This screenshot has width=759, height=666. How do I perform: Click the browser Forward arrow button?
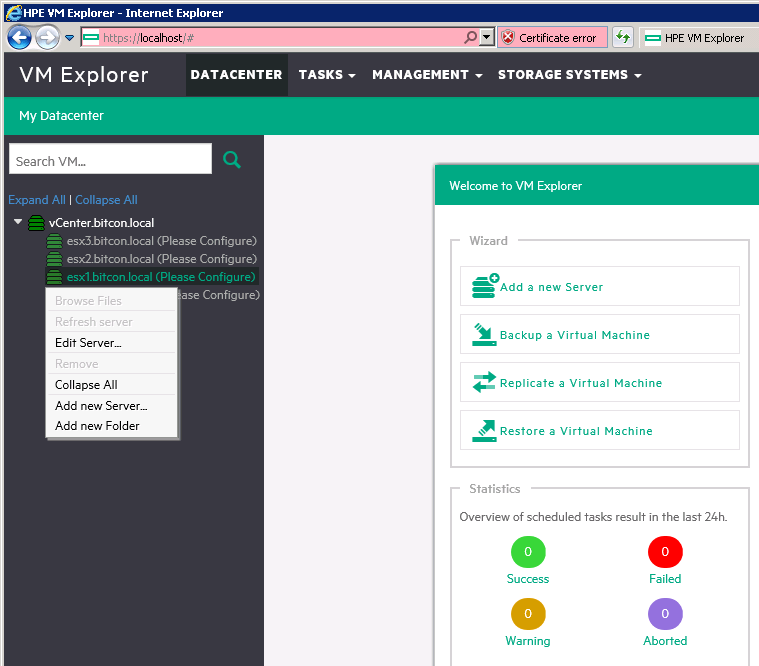[47, 37]
